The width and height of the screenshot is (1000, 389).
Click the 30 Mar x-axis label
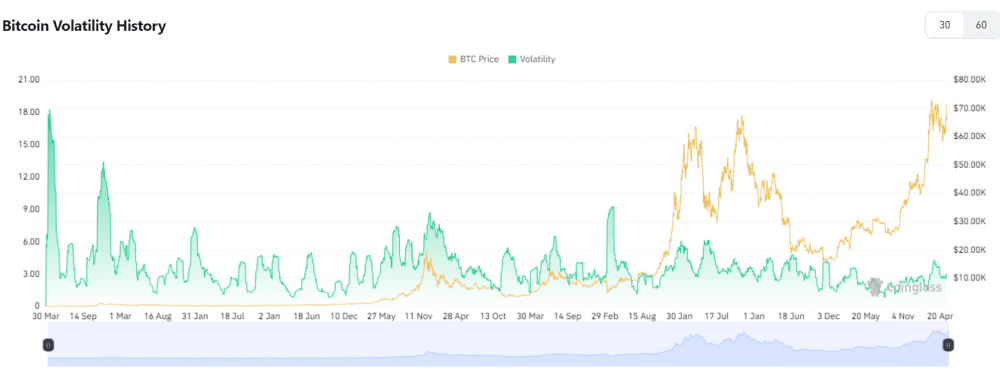pos(47,316)
